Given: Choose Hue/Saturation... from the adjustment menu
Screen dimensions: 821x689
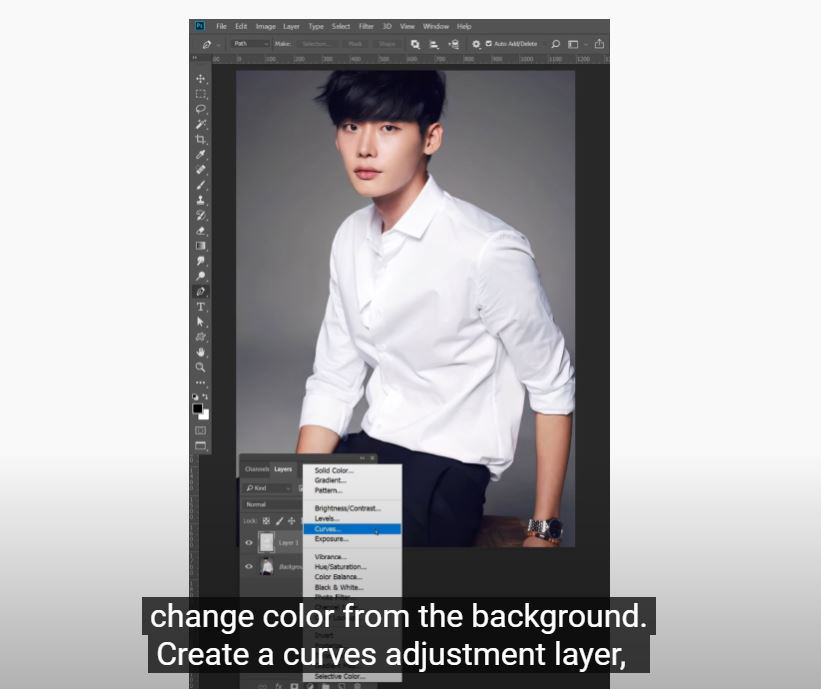Looking at the screenshot, I should click(x=352, y=567).
